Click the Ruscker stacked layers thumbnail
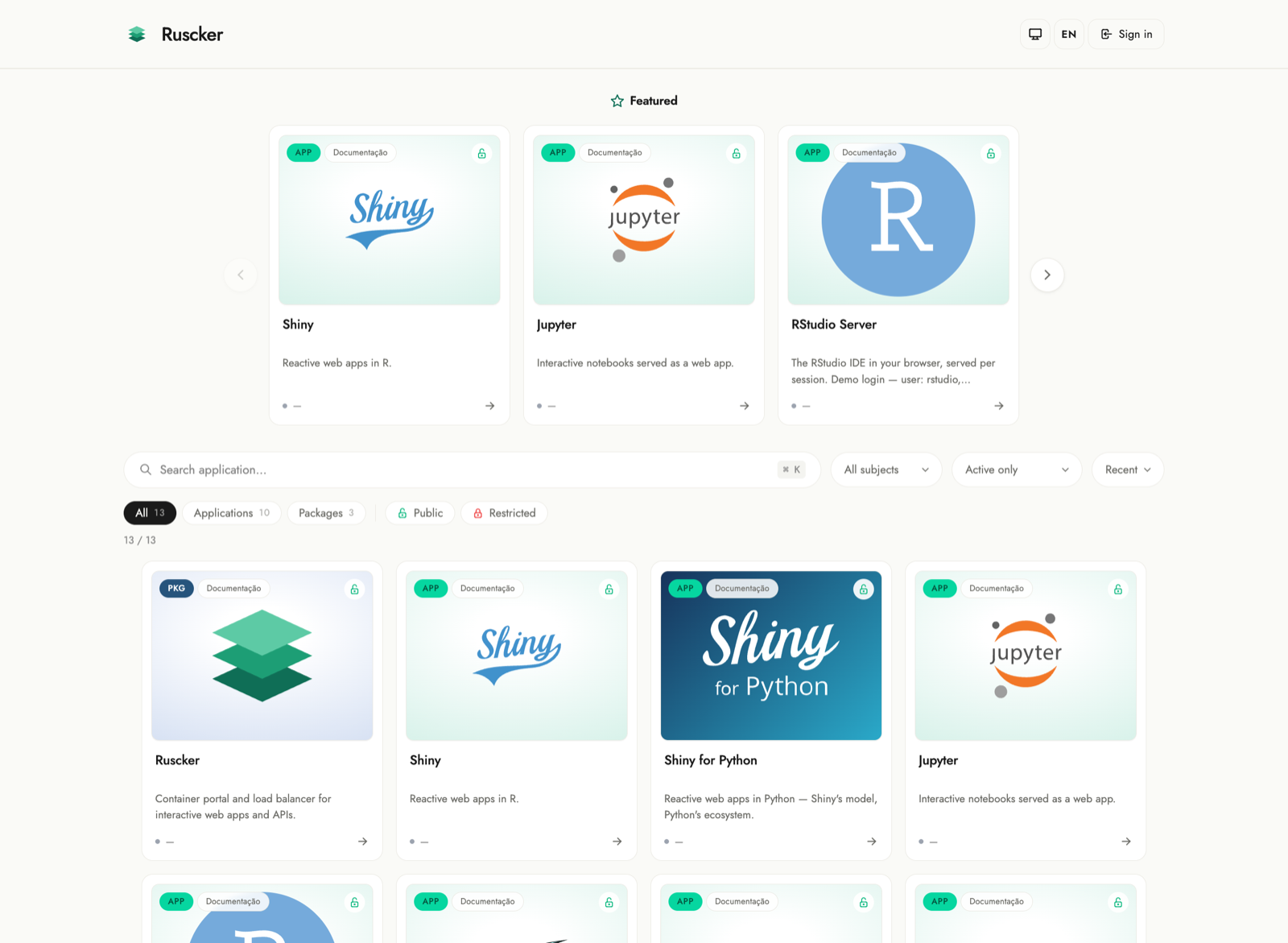Screen dimensions: 1288x943 [262, 656]
